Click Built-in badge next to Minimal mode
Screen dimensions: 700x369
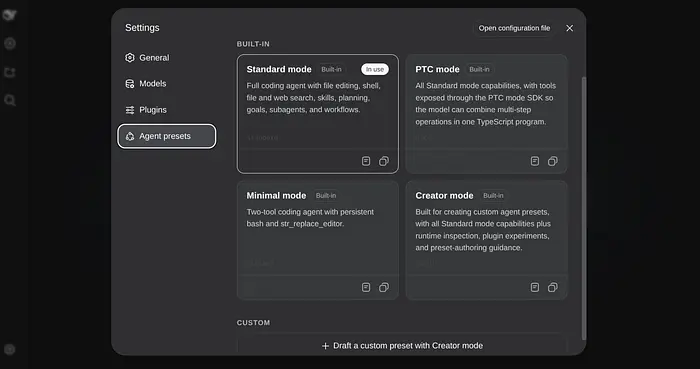[326, 195]
